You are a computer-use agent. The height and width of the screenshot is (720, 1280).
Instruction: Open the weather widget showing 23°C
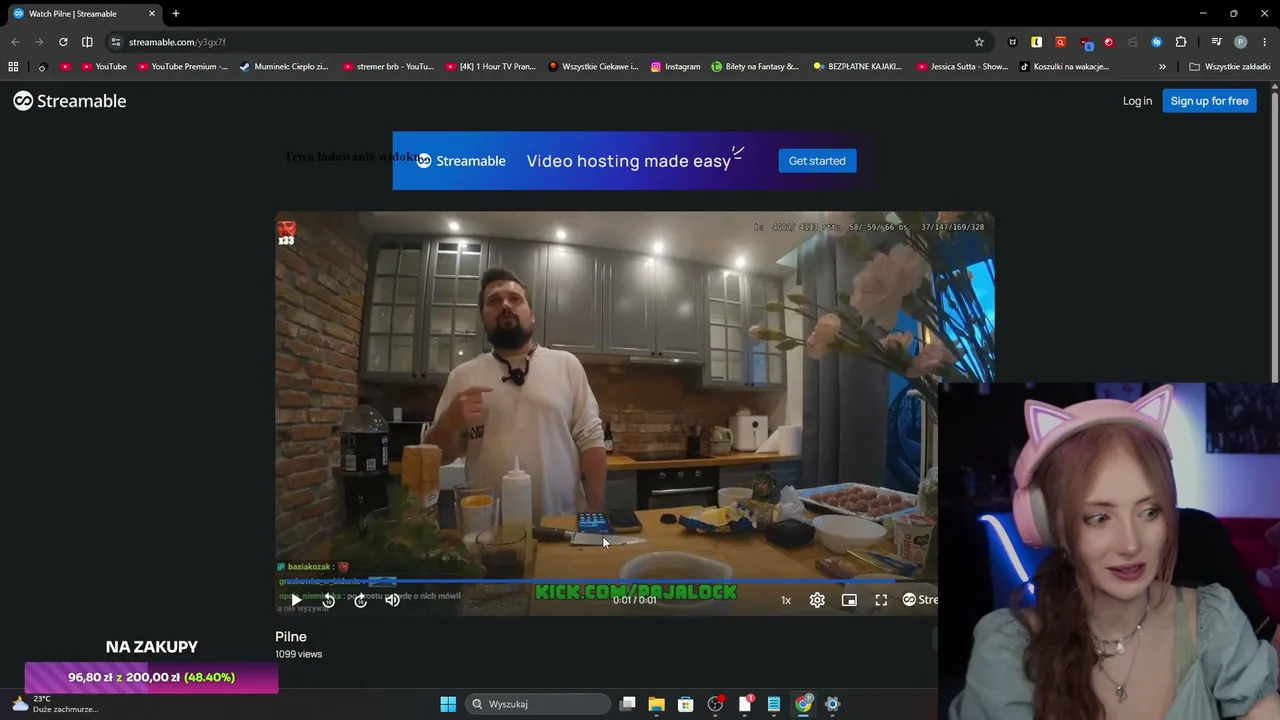click(55, 704)
